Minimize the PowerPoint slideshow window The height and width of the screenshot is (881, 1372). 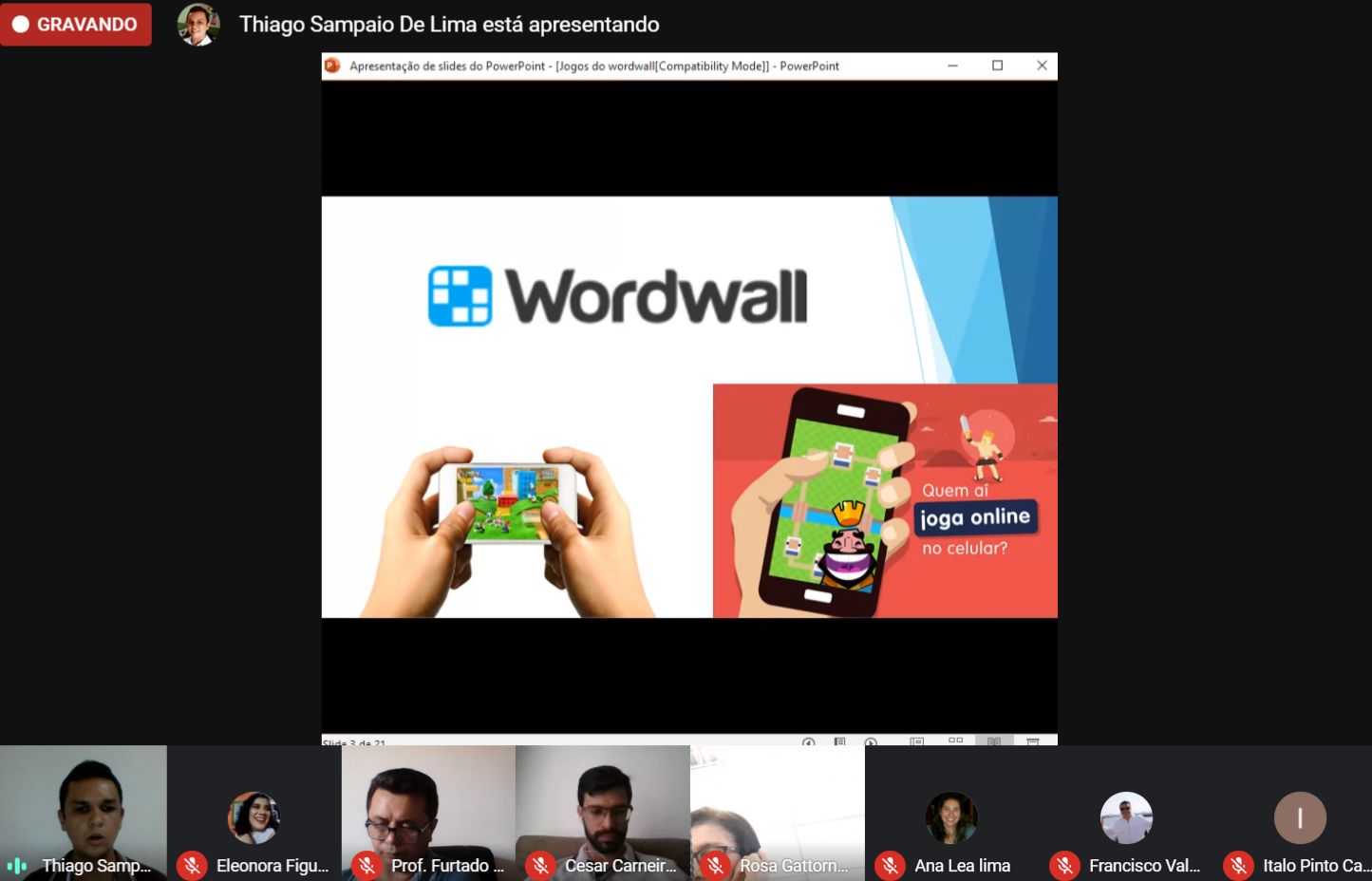click(x=952, y=66)
